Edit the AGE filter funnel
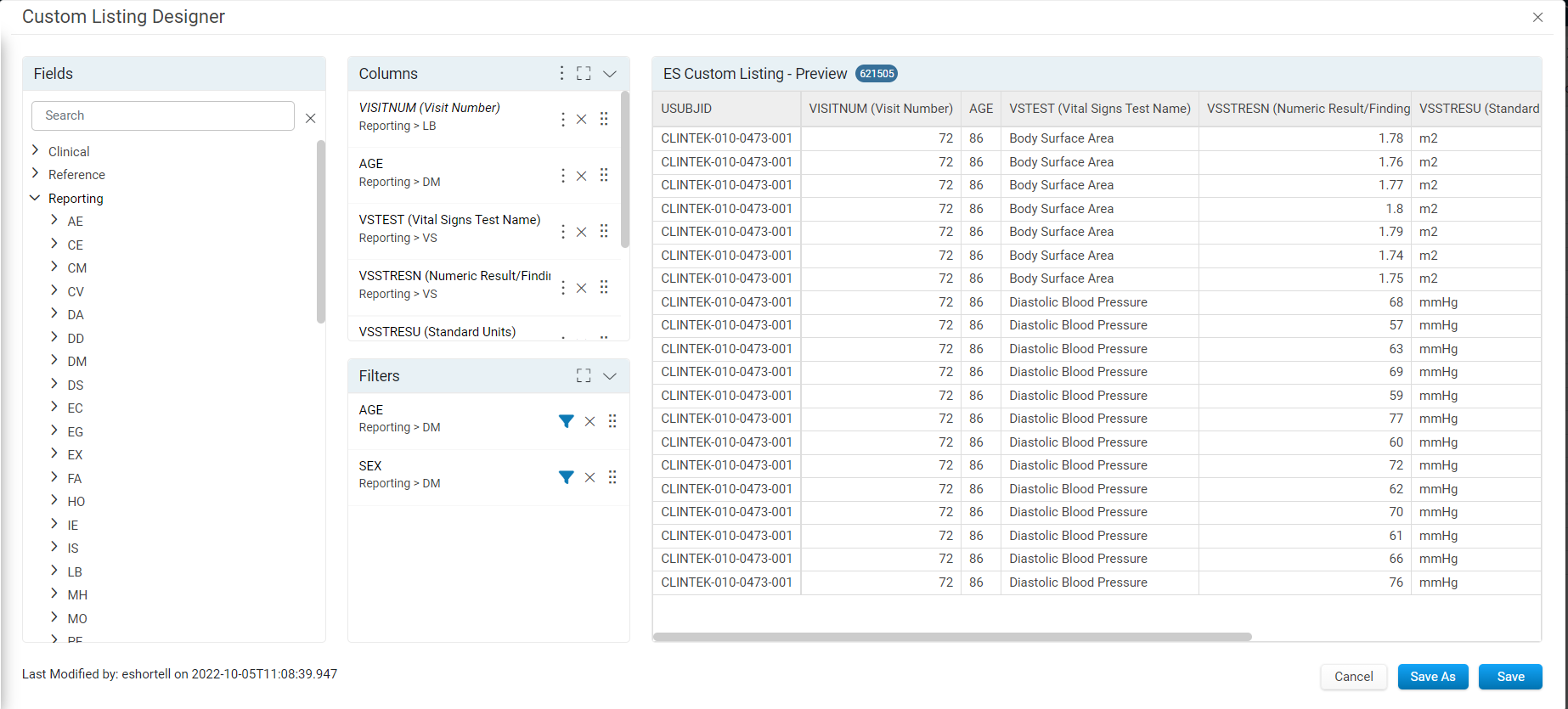Viewport: 1568px width, 709px height. click(566, 421)
